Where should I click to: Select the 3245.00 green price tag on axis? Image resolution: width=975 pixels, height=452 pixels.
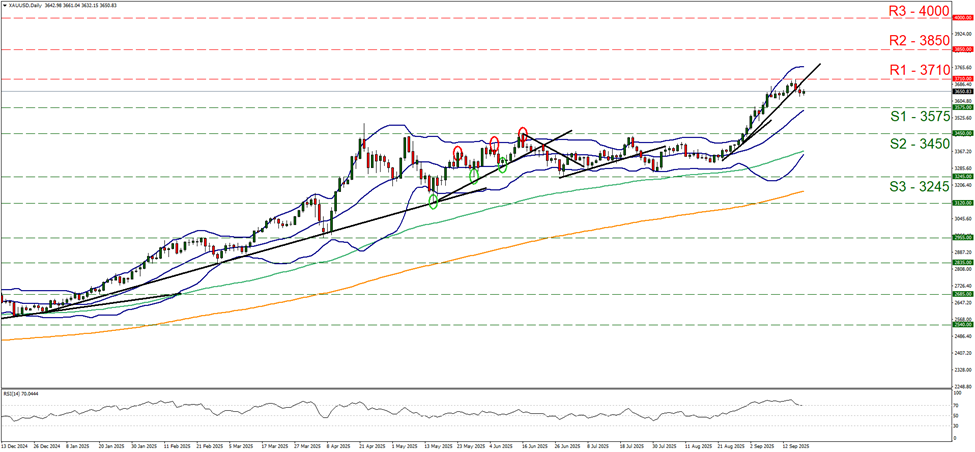click(x=962, y=176)
